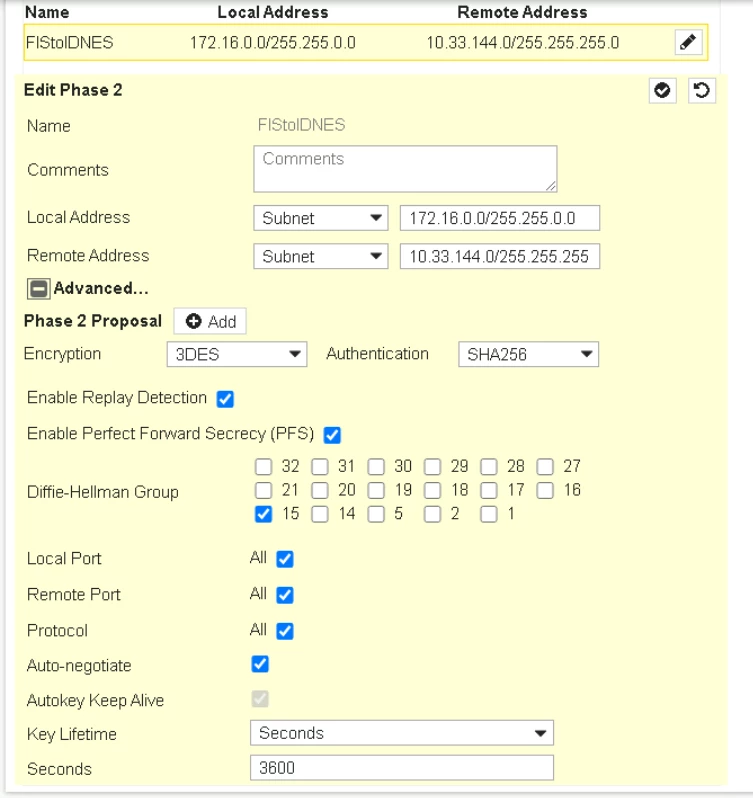Screen dimensions: 753x798
Task: Select table cell 172.16.0.0/255.255.0.0
Action: click(x=273, y=43)
